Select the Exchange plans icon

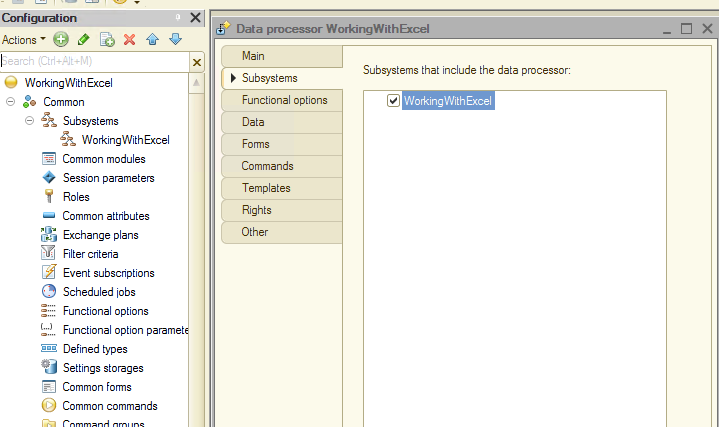tap(49, 234)
